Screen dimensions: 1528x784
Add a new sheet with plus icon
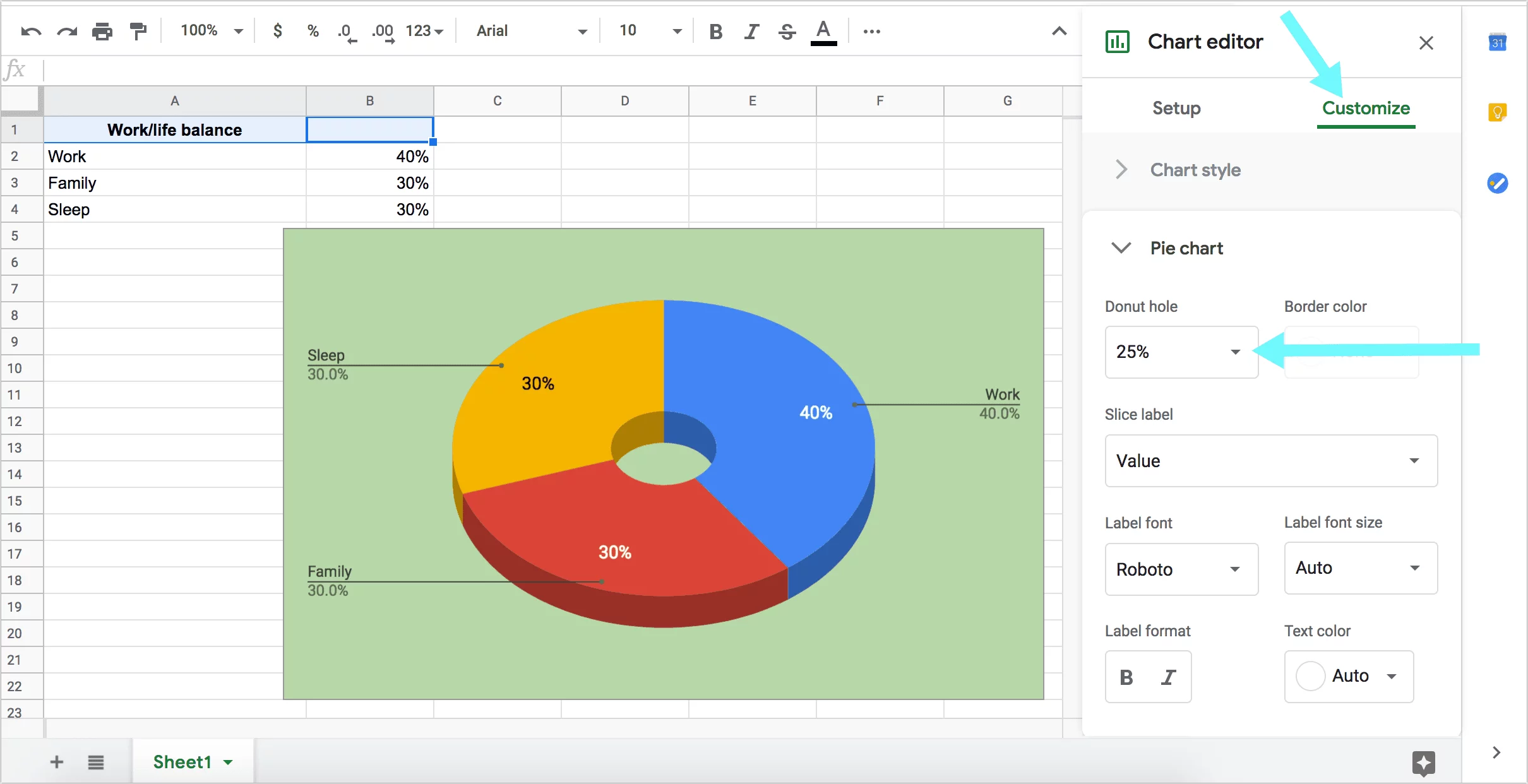pos(57,762)
